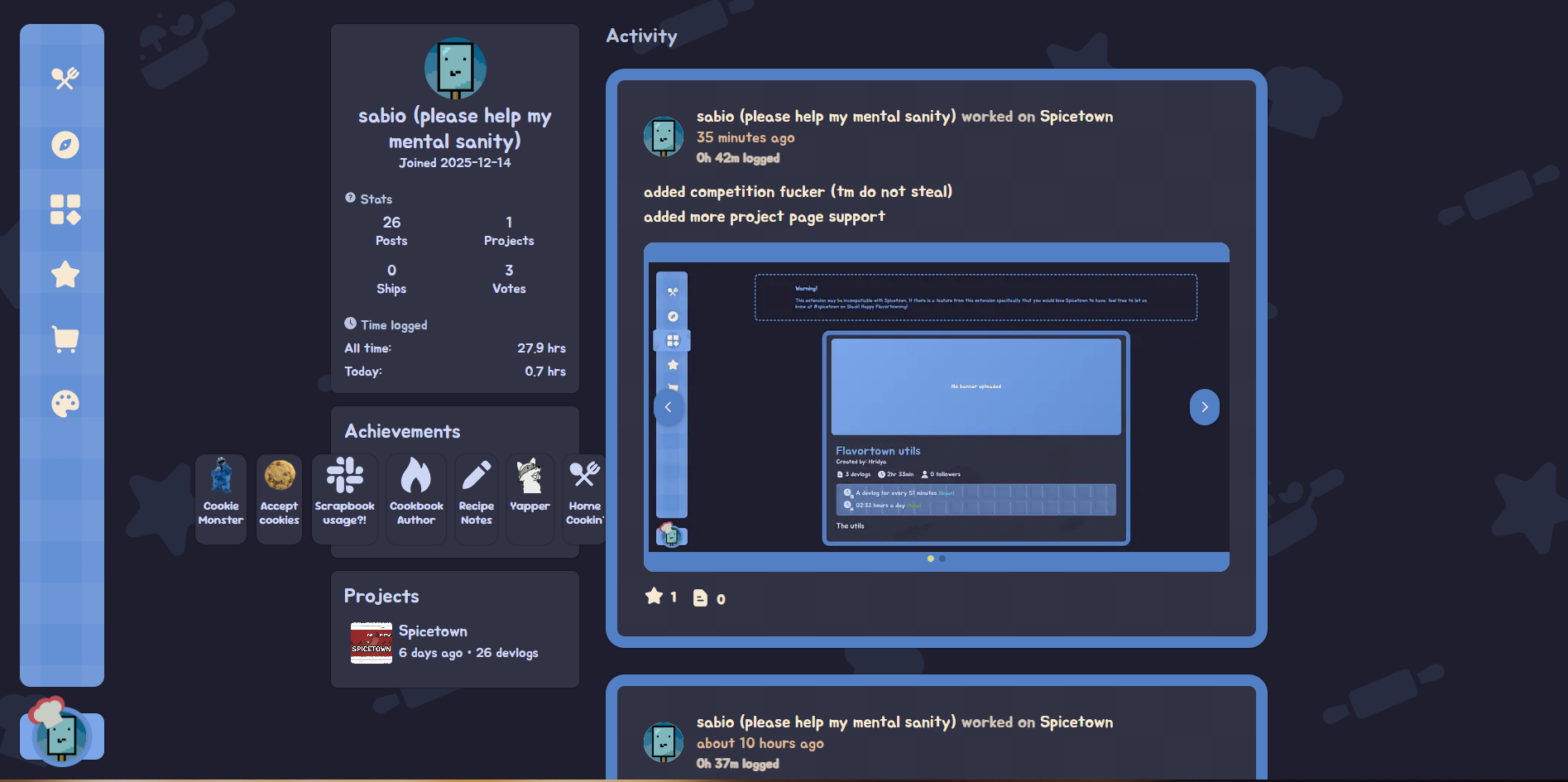1568x782 pixels.
Task: Open the compass Explore sidebar icon
Action: point(65,145)
